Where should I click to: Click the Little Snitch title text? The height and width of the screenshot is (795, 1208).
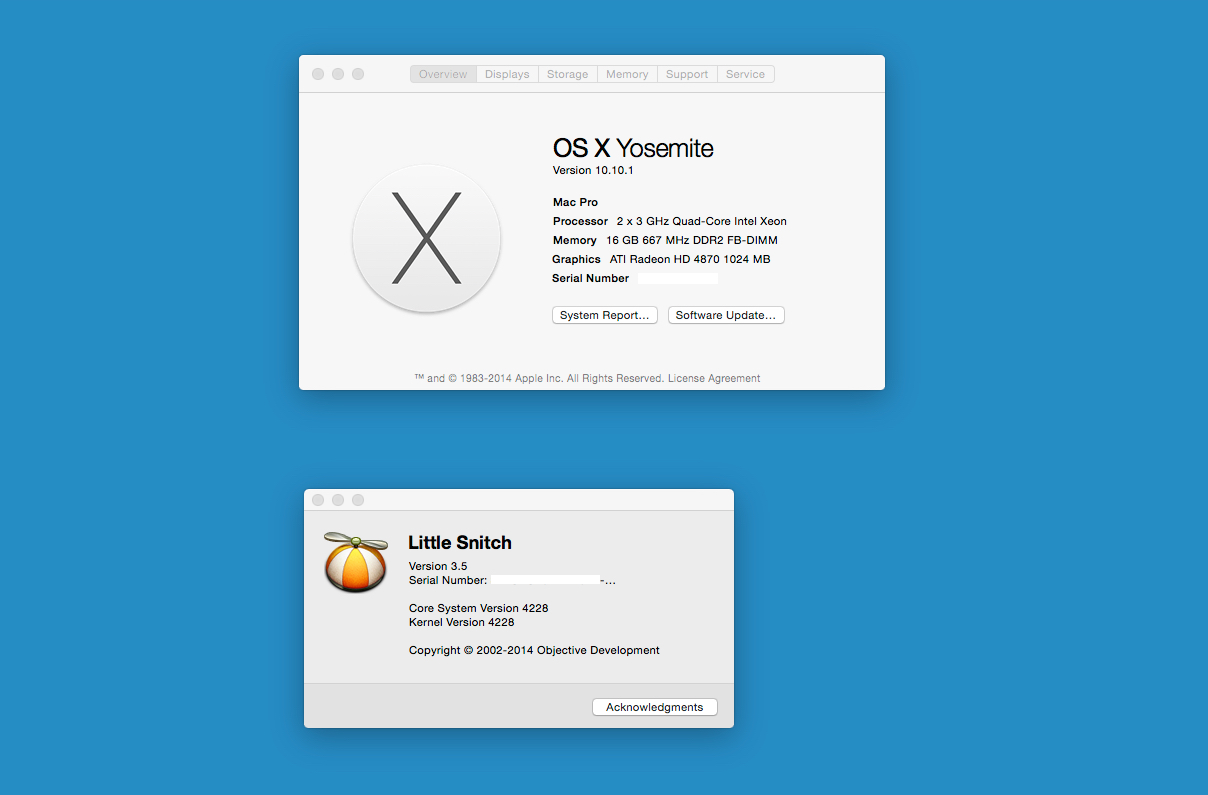click(460, 543)
